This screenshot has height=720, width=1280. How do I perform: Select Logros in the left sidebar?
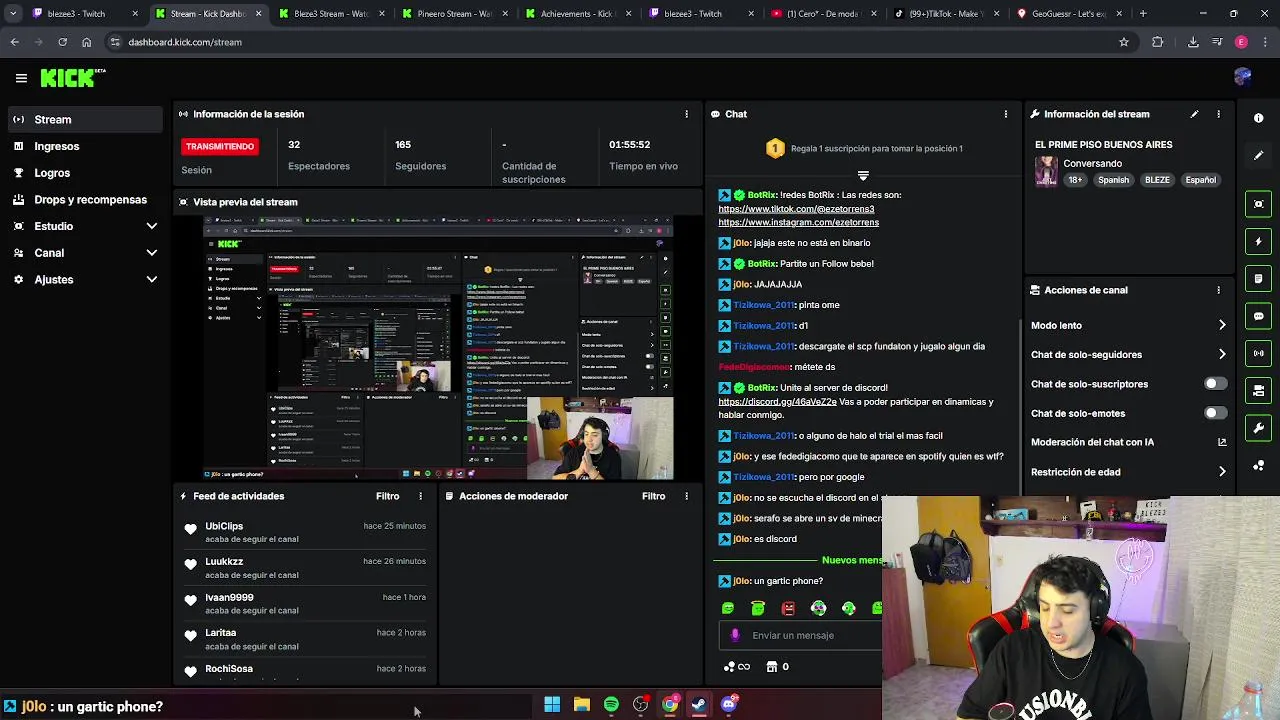85,173
